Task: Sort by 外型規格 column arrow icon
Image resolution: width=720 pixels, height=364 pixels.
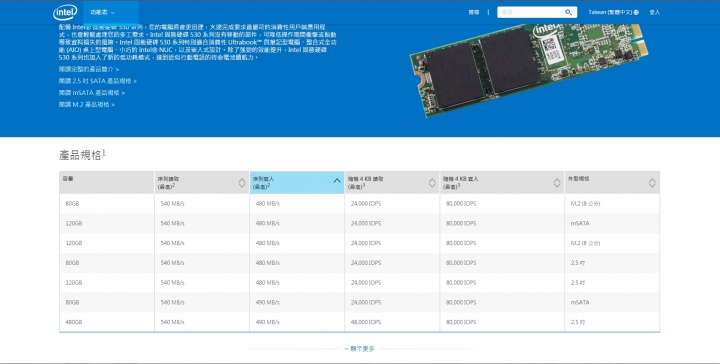Action: 652,183
